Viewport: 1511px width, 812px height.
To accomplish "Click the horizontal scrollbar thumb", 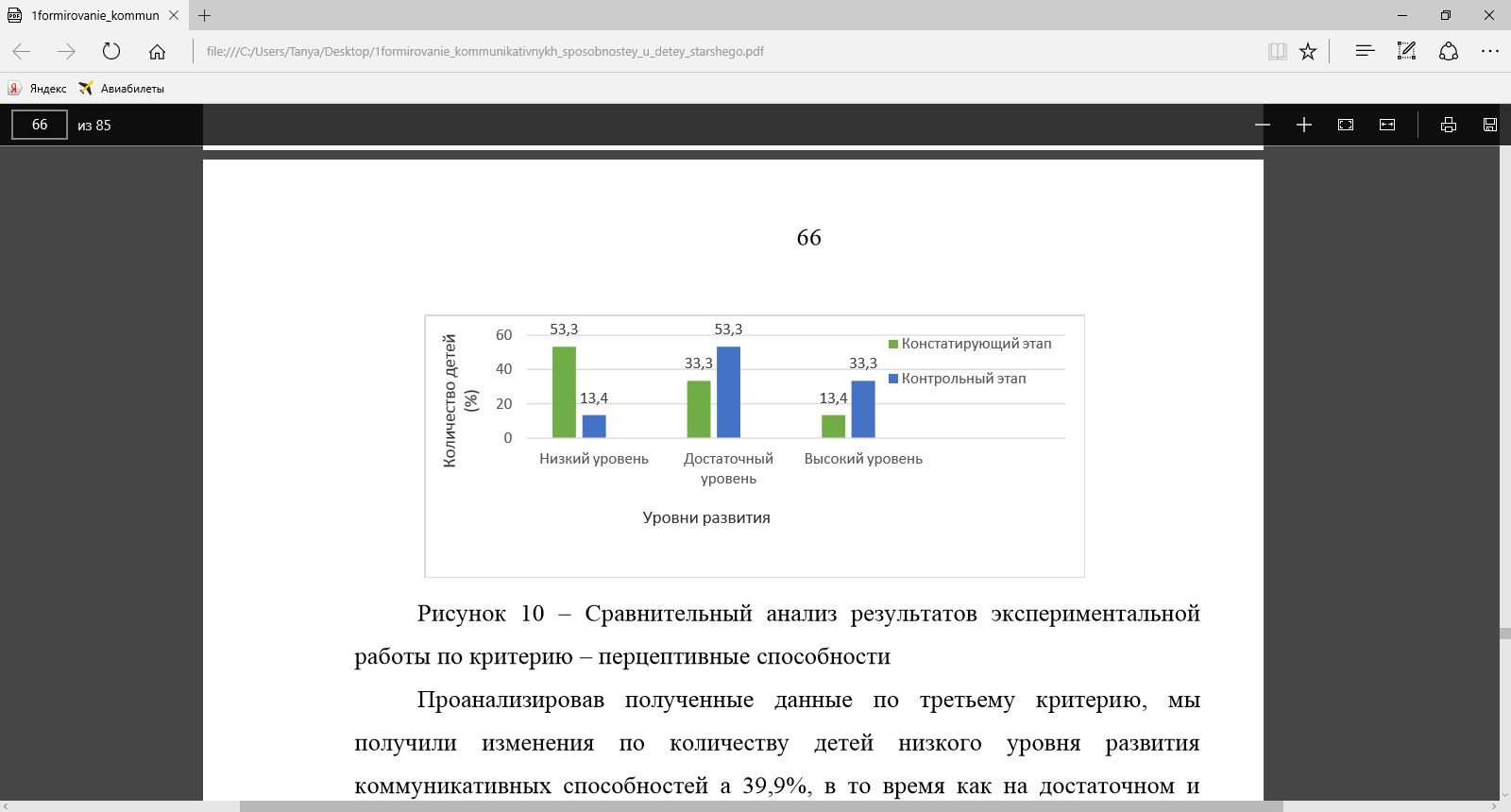I will point(761,806).
